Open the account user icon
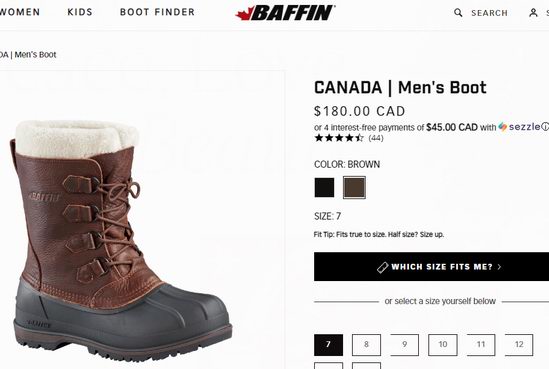549x369 pixels. [x=533, y=13]
